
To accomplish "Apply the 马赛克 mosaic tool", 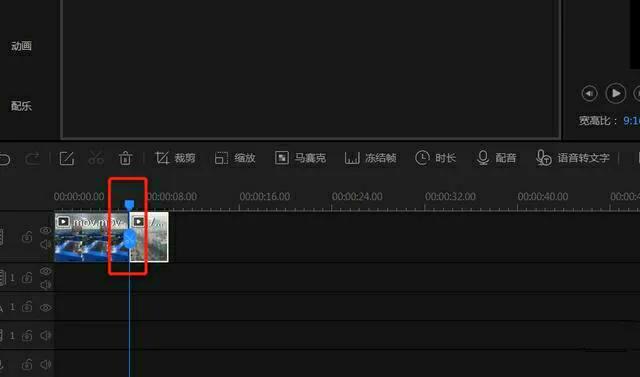I will (x=300, y=158).
